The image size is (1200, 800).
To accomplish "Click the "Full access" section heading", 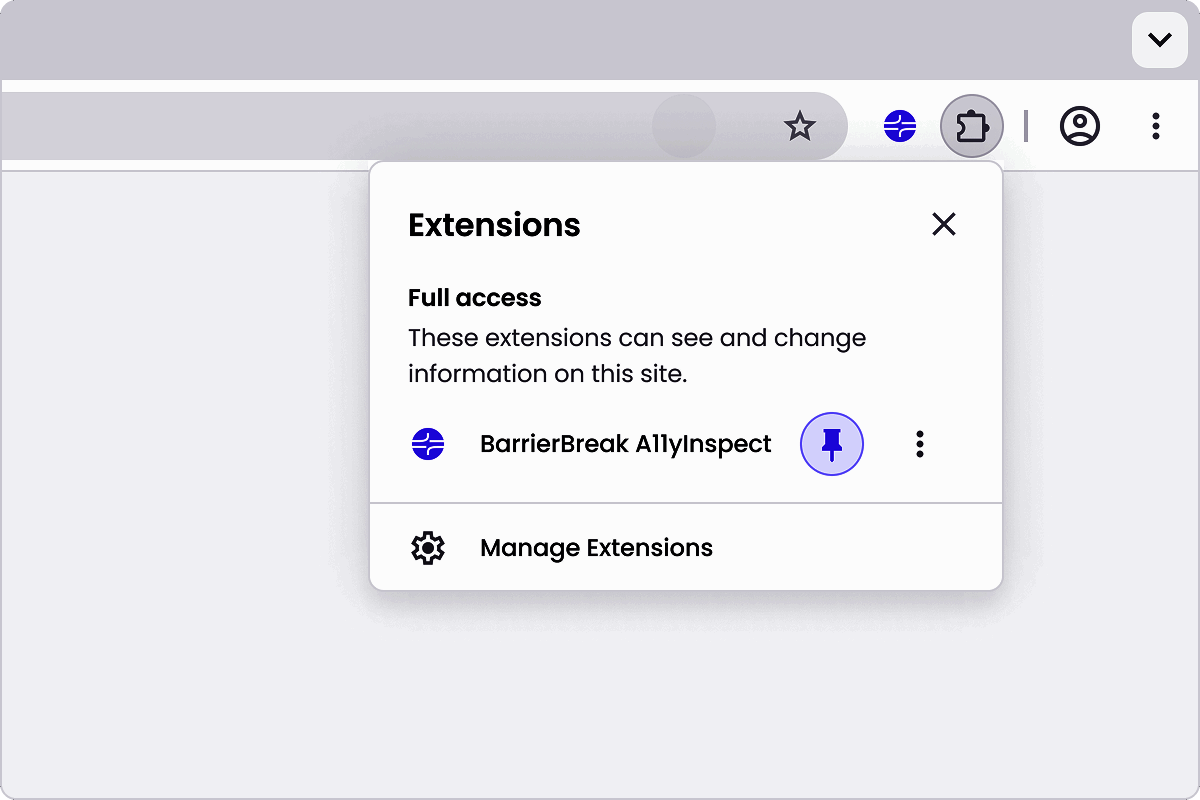I will [x=475, y=298].
